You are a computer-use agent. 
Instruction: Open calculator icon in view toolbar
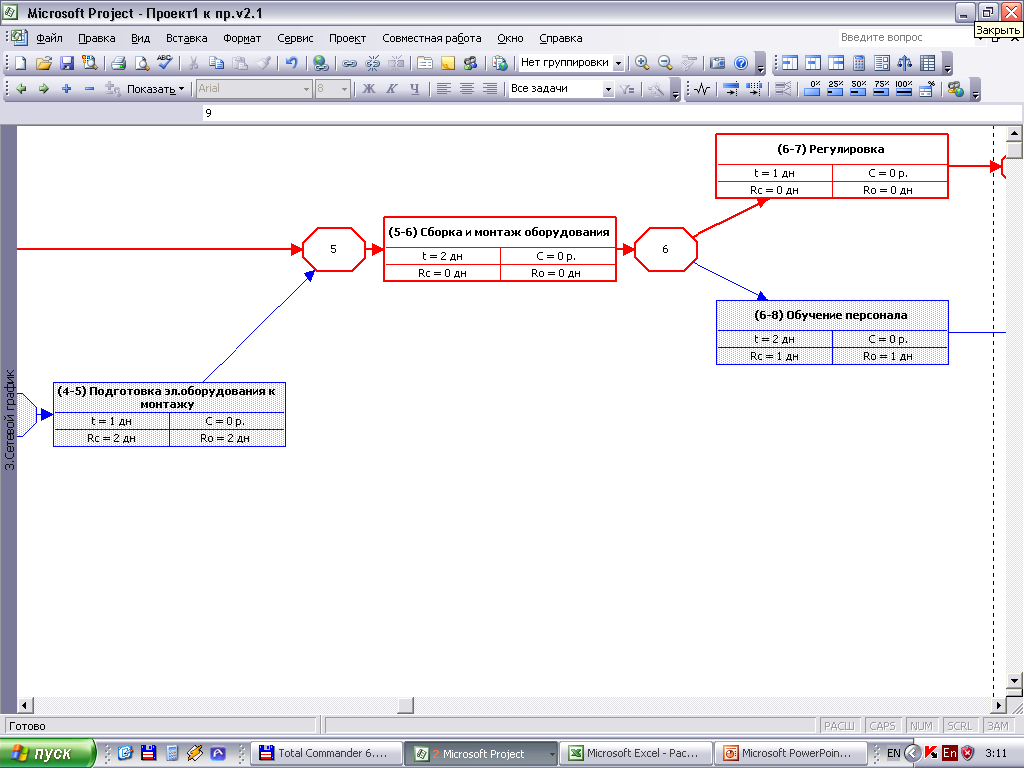coord(859,63)
